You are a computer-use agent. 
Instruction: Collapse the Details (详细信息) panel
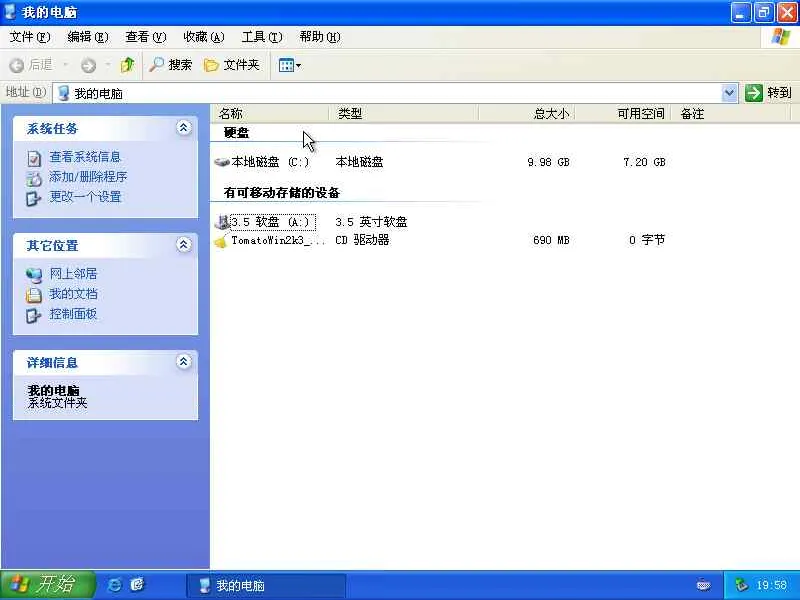tap(184, 362)
